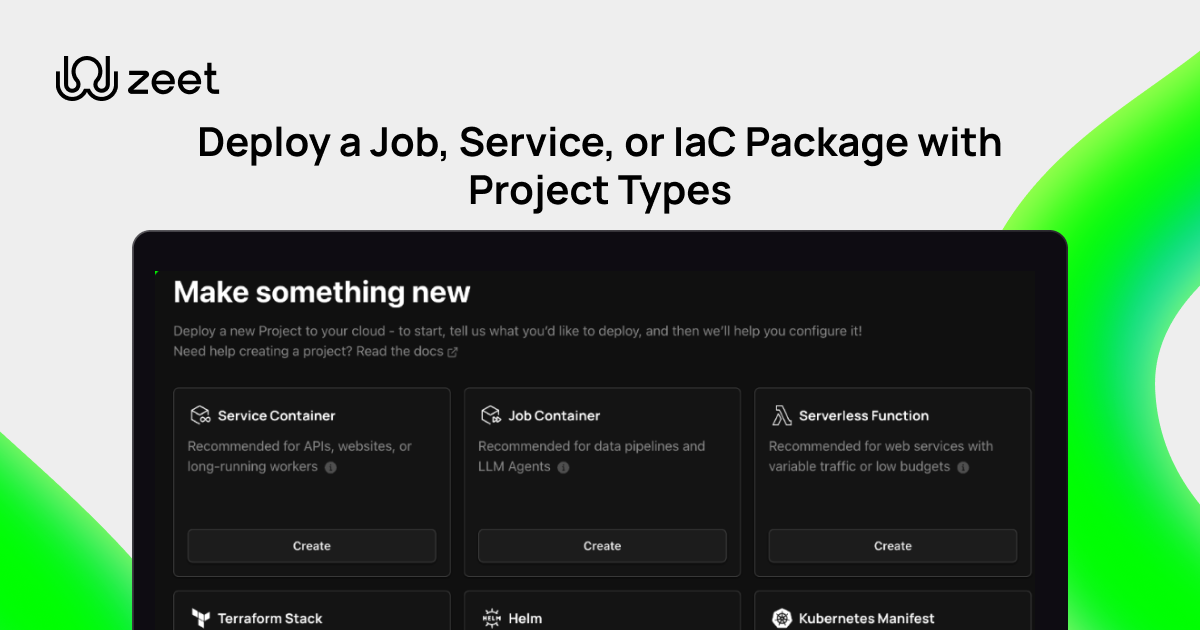The image size is (1200, 630).
Task: Select the Terraform Stack icon
Action: tap(203, 617)
